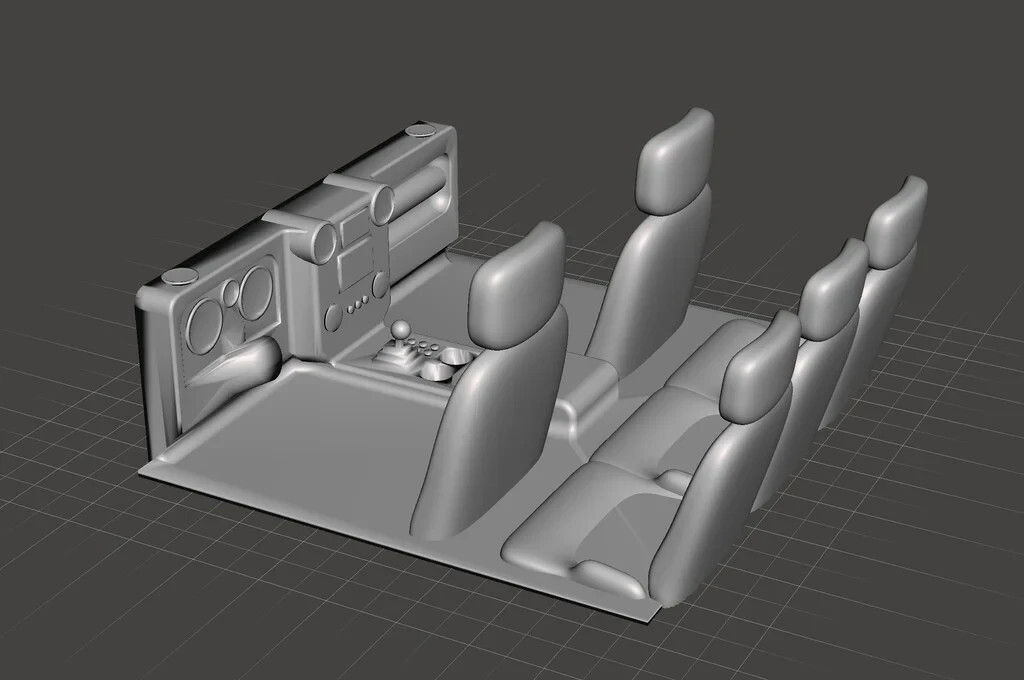Screen dimensions: 1024x680
Task: Select the cup holder nearest the driver seat
Action: [437, 372]
